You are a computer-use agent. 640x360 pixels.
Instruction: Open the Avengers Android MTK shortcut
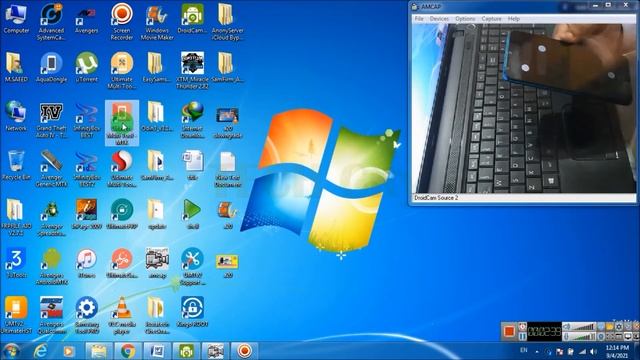pos(51,267)
